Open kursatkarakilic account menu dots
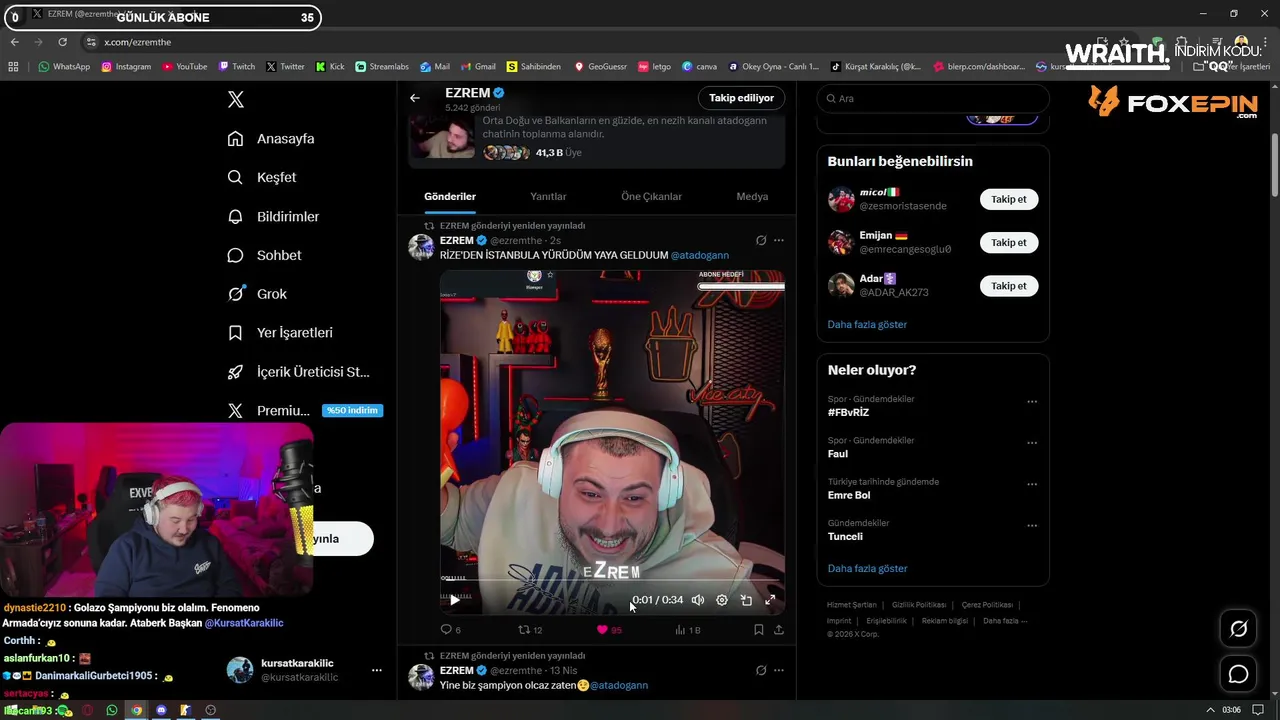Image resolution: width=1280 pixels, height=720 pixels. click(377, 670)
